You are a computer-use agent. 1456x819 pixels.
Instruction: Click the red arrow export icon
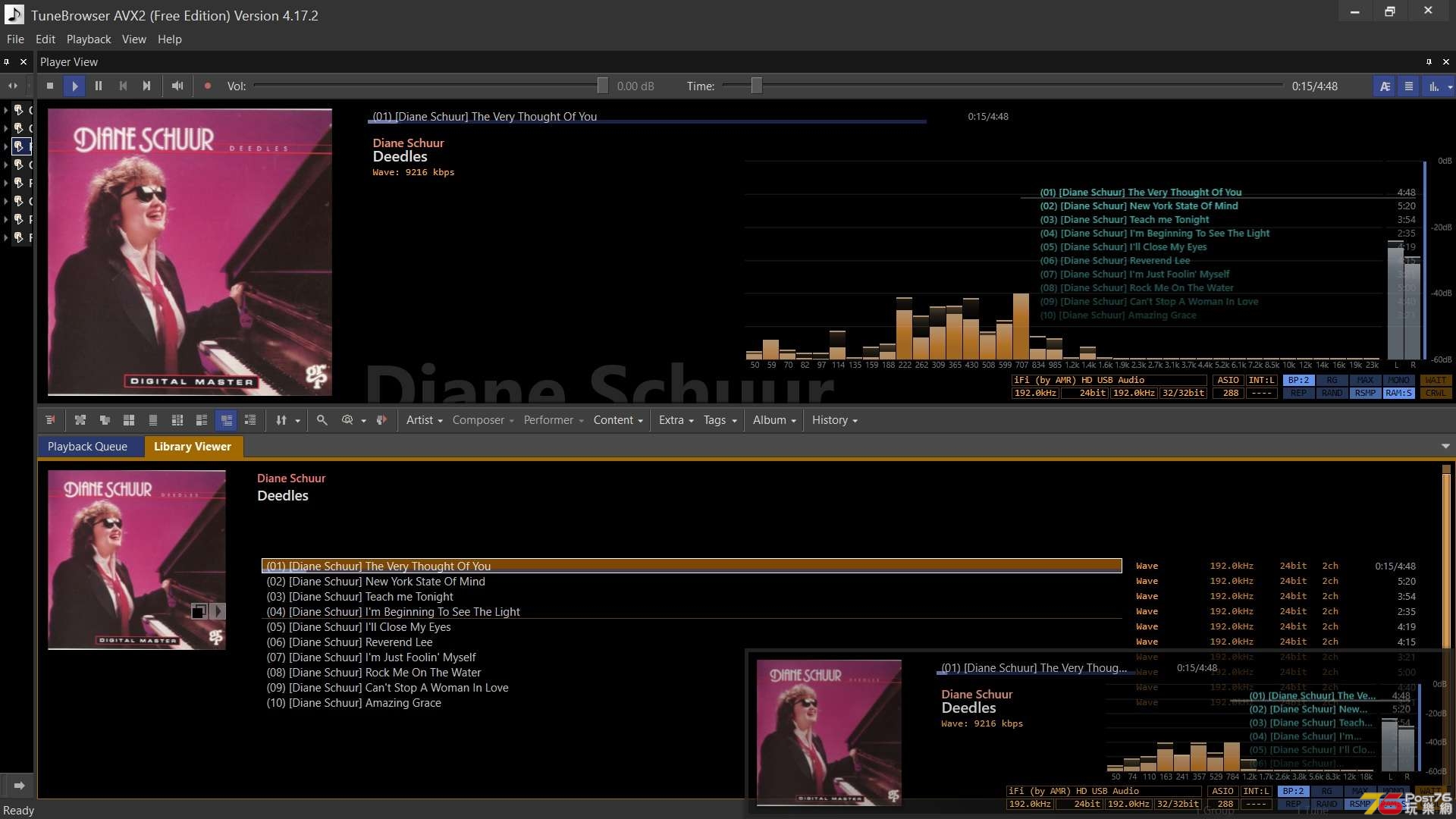point(381,420)
